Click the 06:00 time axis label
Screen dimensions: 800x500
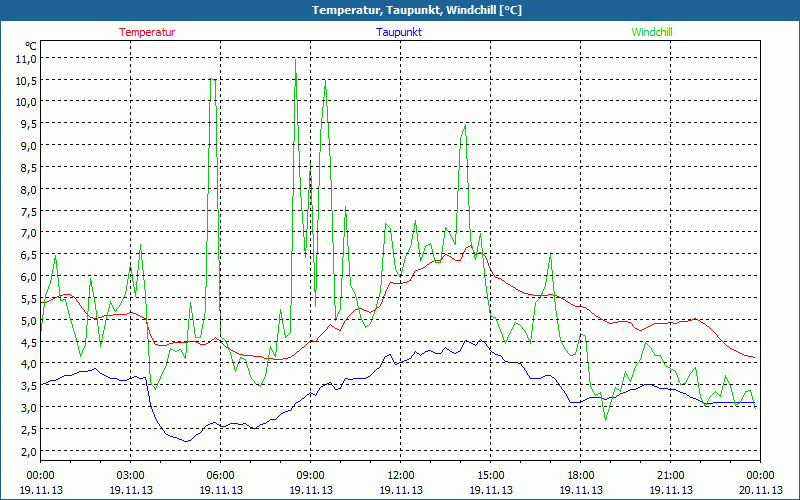click(x=221, y=476)
